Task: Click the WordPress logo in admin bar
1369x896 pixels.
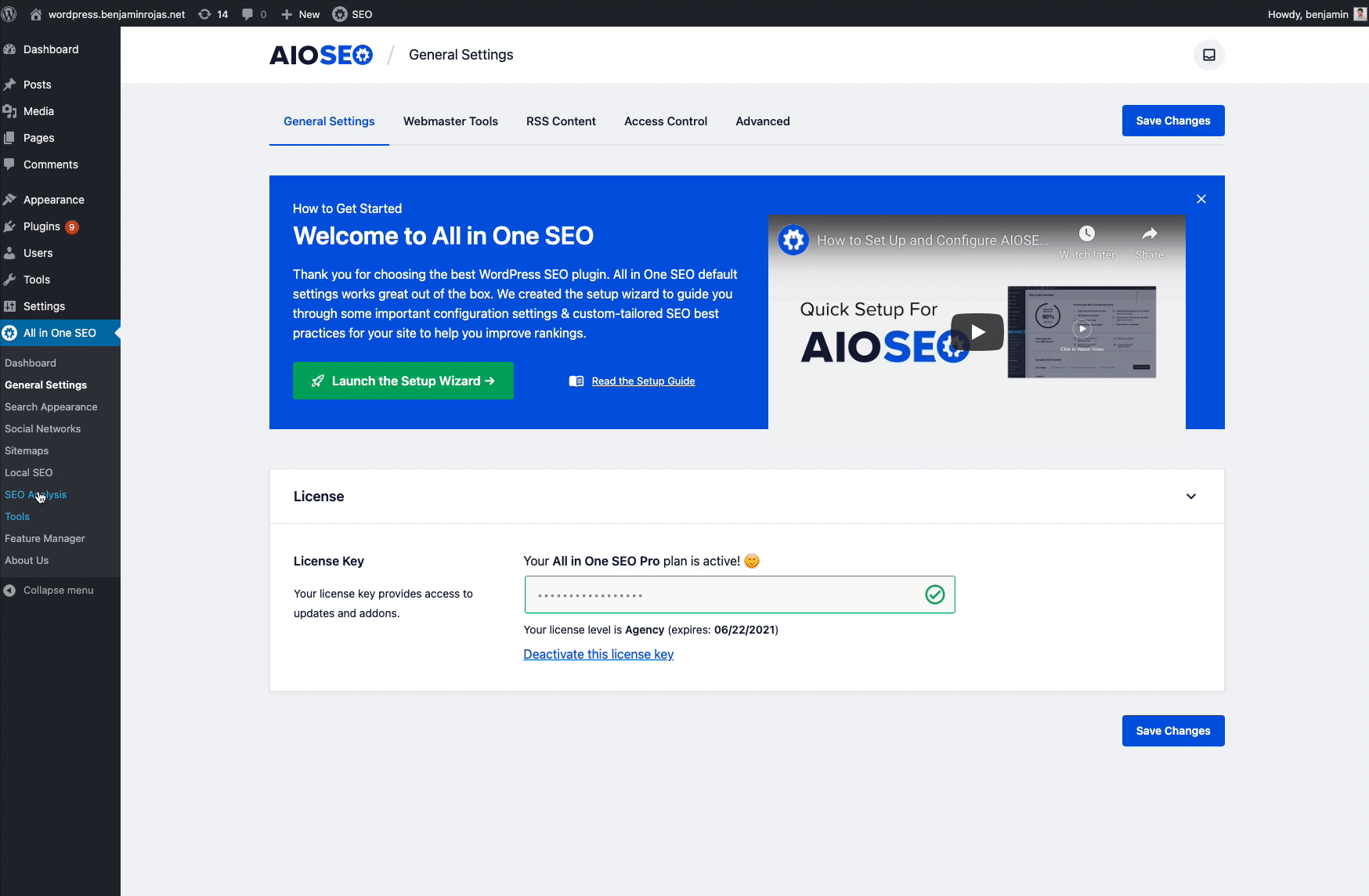Action: (10, 14)
